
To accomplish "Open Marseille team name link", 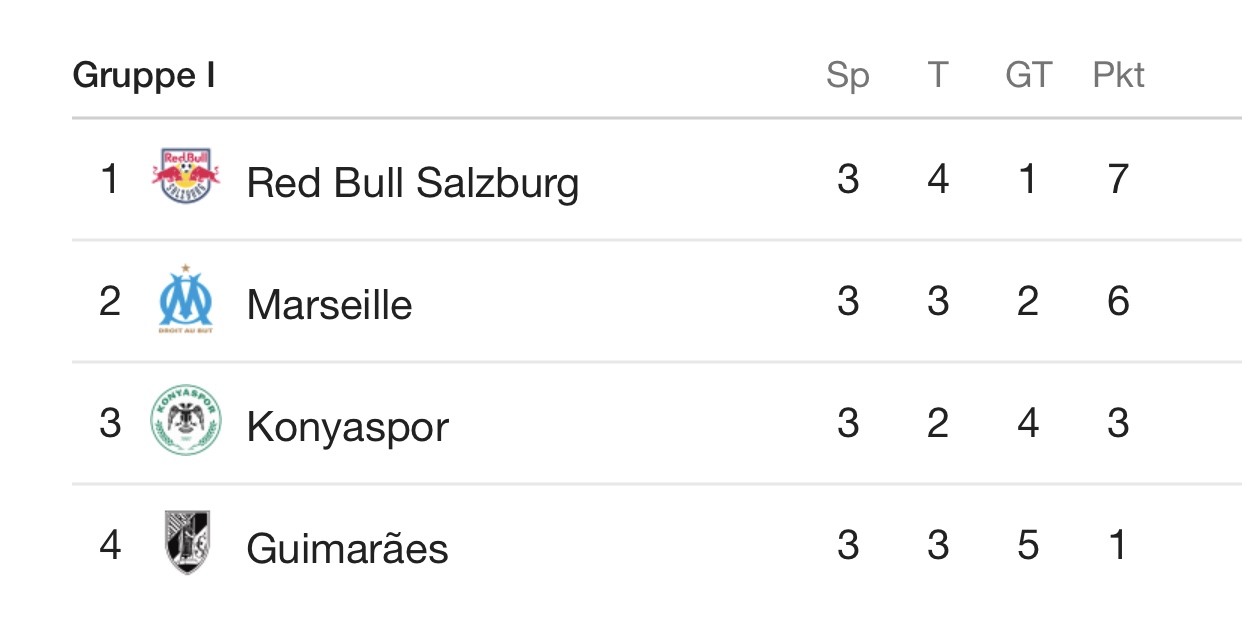I will [329, 304].
